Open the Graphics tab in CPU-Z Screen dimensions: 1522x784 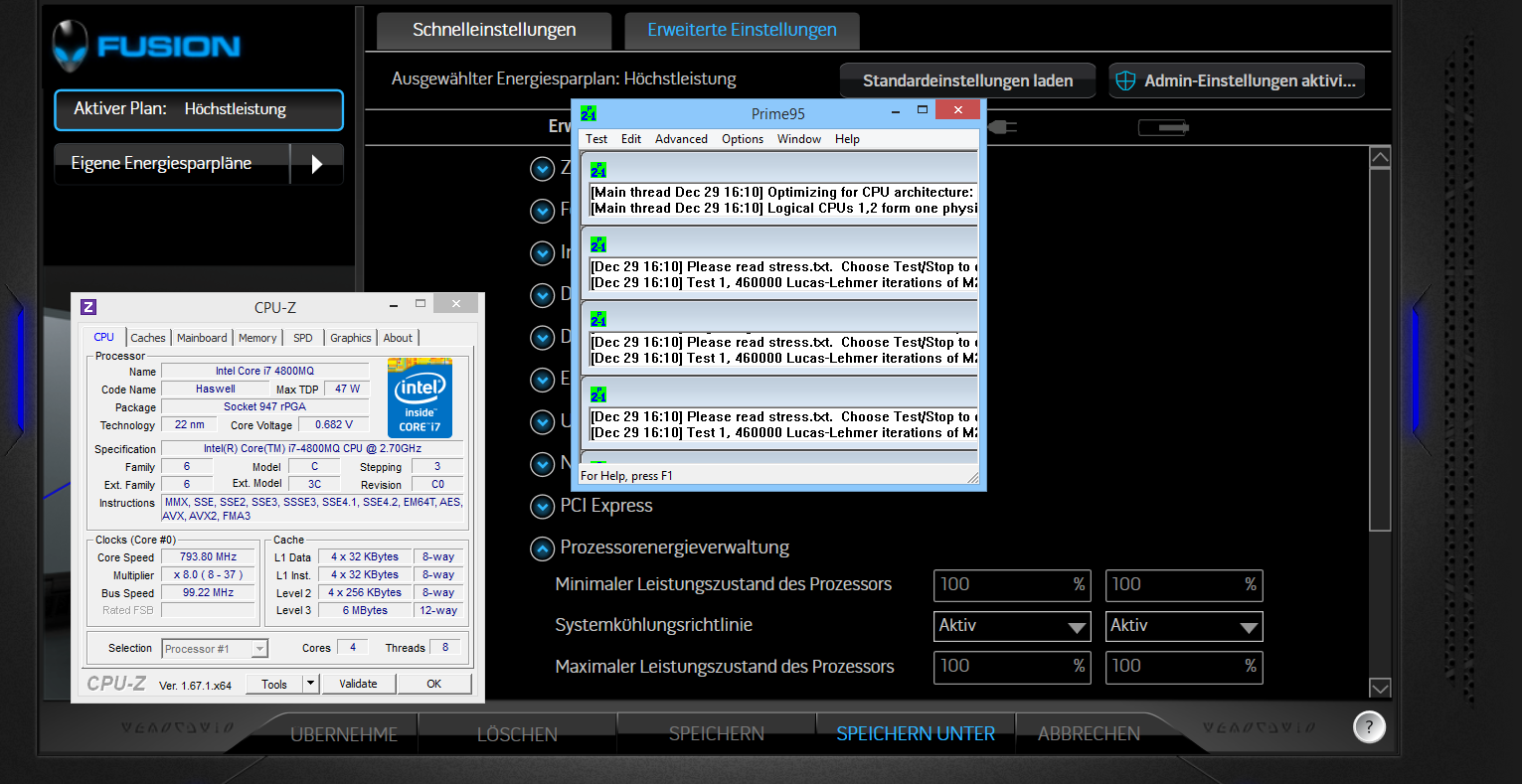[x=351, y=338]
